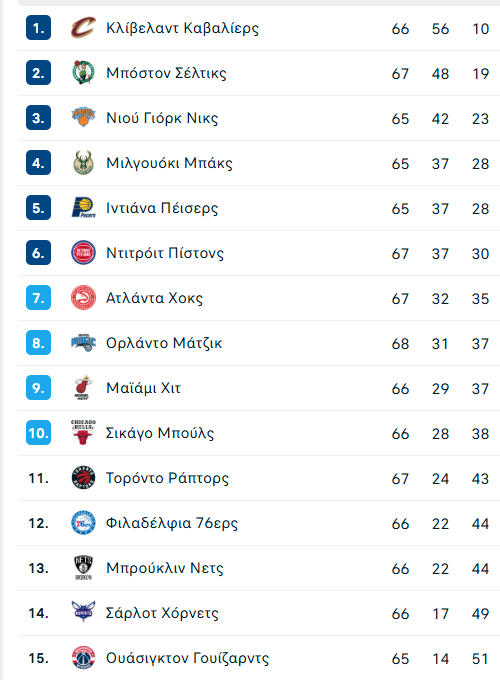The image size is (500, 680).
Task: Click the Detroit Pistons round logo
Action: (83, 253)
